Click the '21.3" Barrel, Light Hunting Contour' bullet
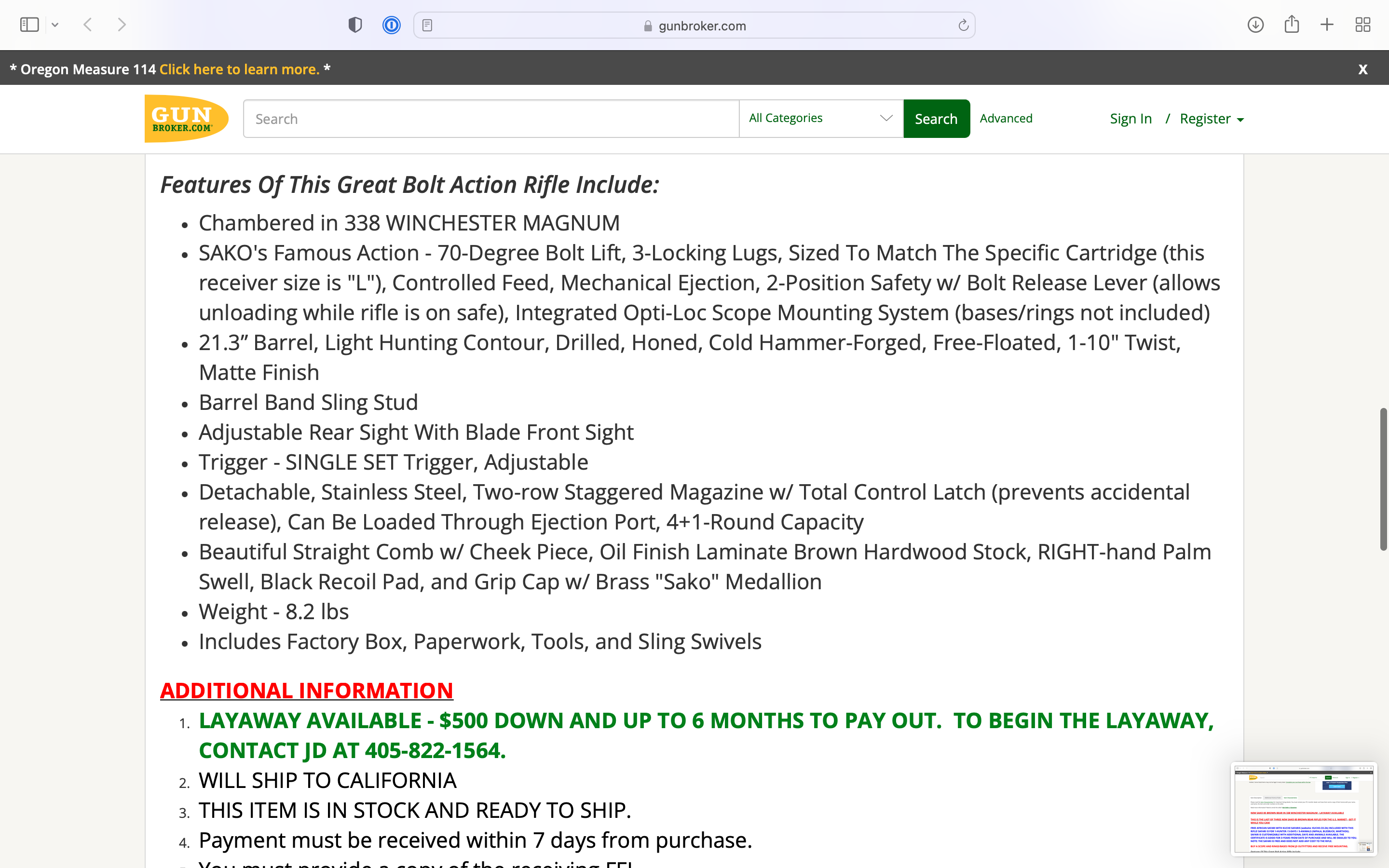The width and height of the screenshot is (1389, 868). 690,357
